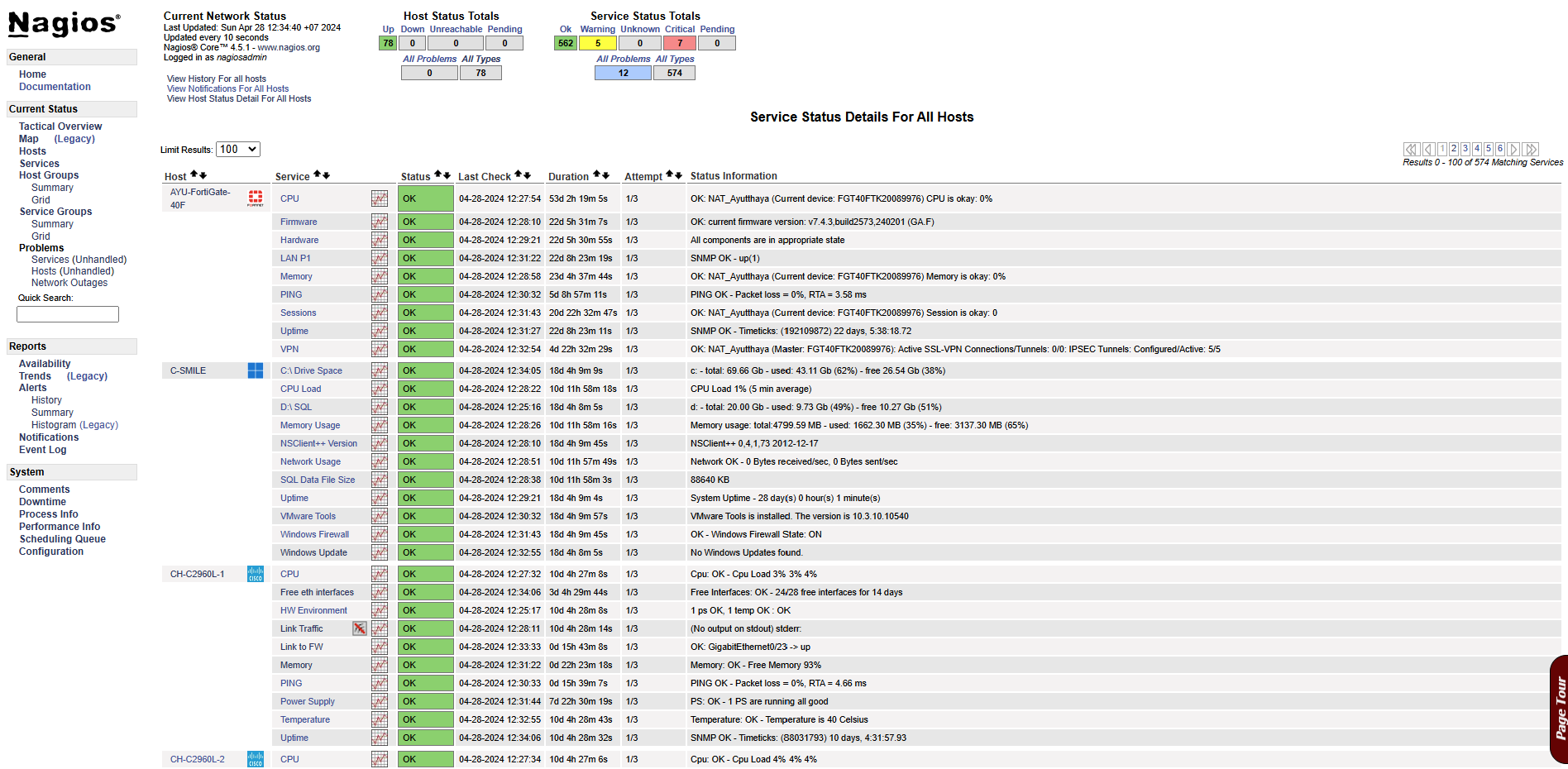Click the Fortinet icon beside AYU-FortiGate-40F

coord(255,198)
